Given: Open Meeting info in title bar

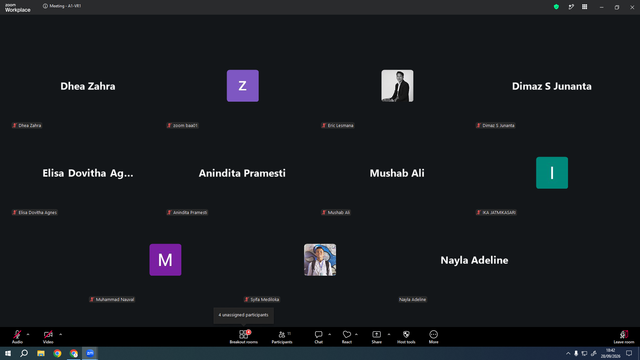Looking at the screenshot, I should tap(62, 6).
